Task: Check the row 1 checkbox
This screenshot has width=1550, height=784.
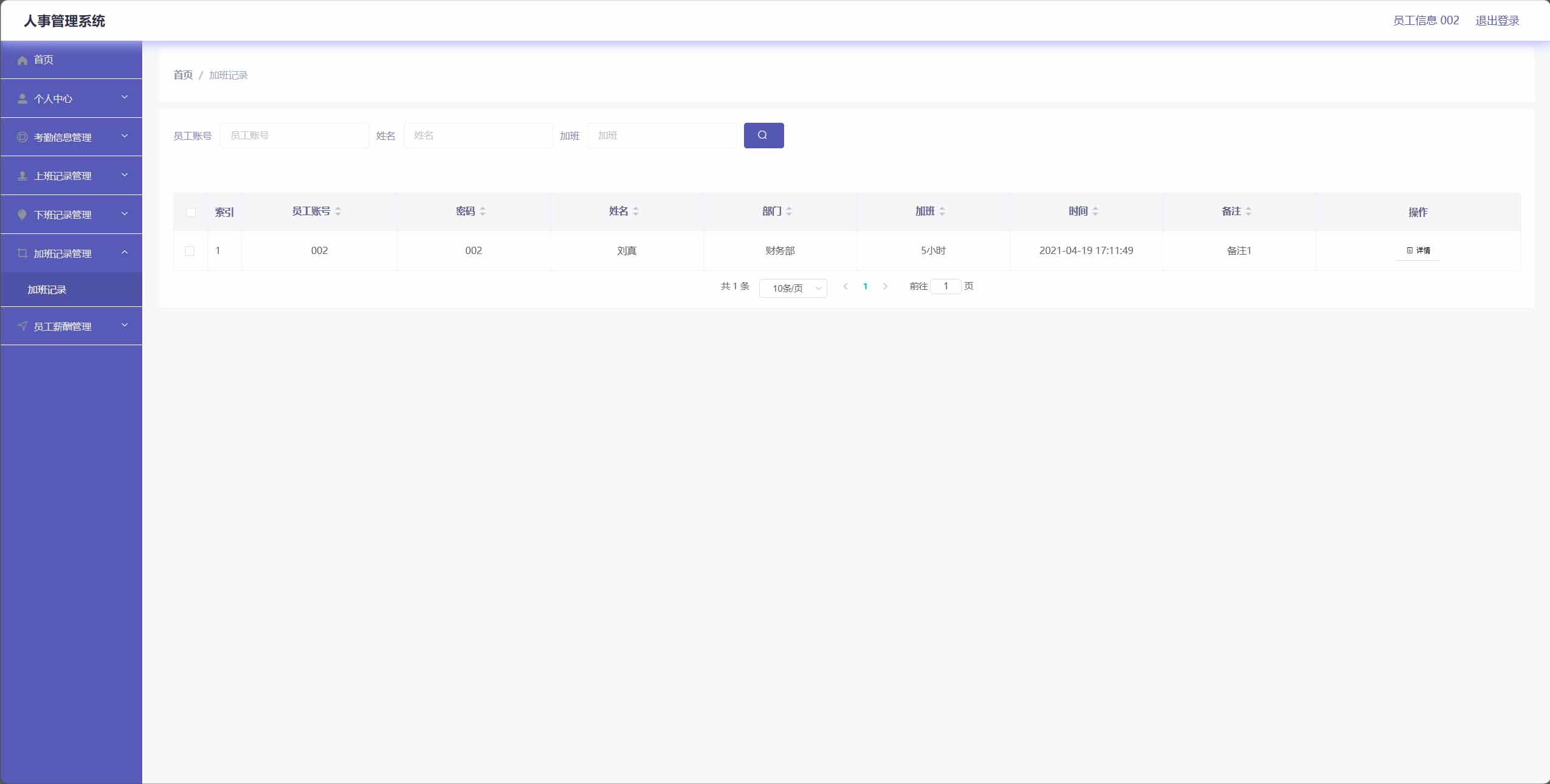Action: point(190,251)
